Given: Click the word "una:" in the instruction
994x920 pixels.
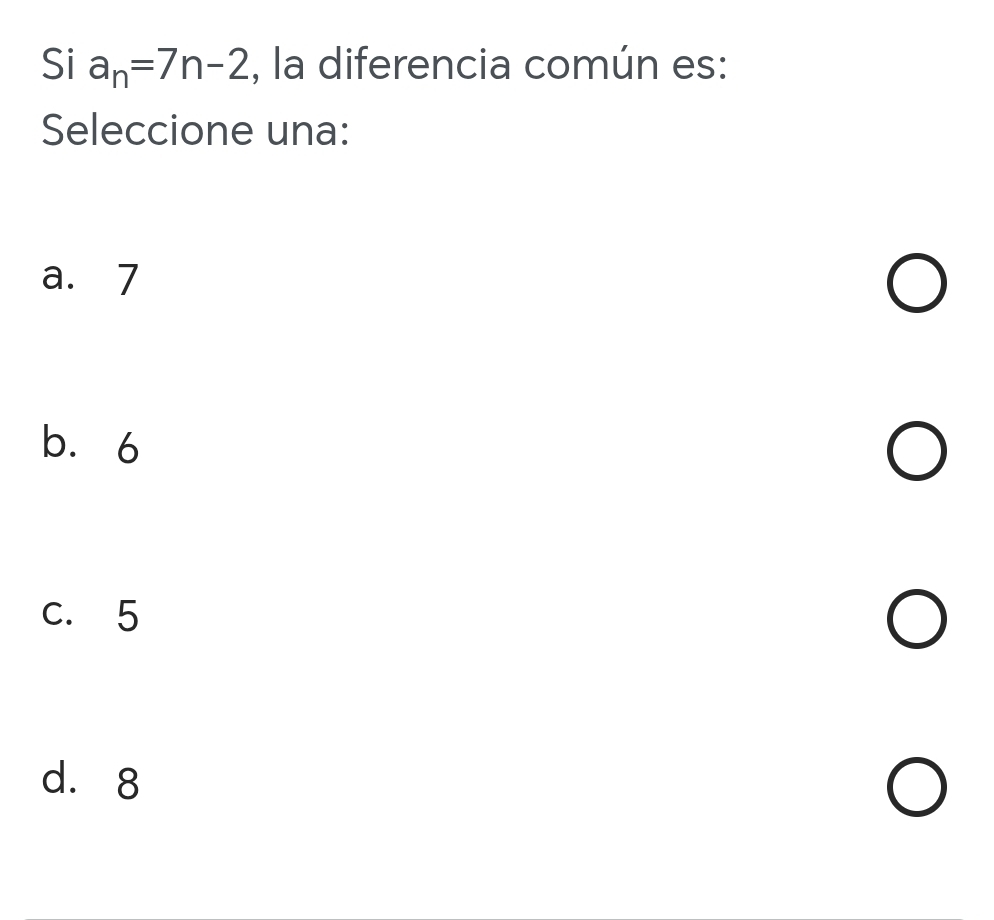Looking at the screenshot, I should (307, 131).
